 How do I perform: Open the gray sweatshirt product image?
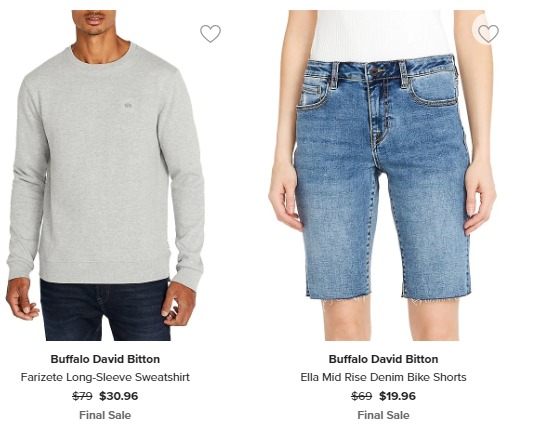click(x=105, y=175)
